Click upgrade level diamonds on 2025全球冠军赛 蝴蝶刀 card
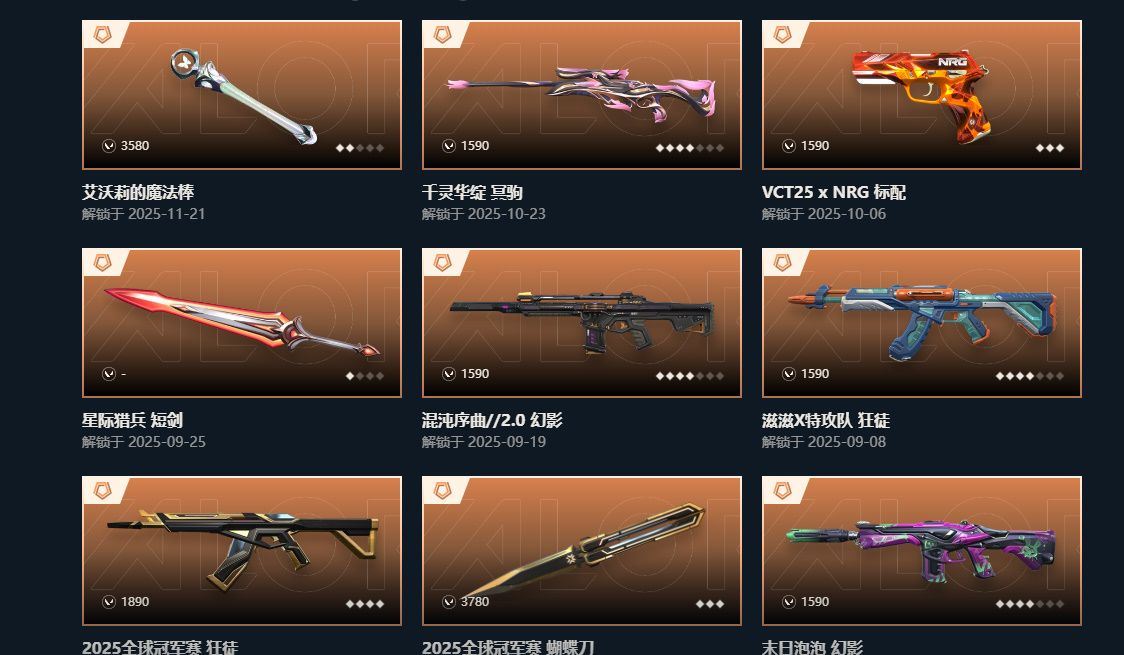 (710, 603)
